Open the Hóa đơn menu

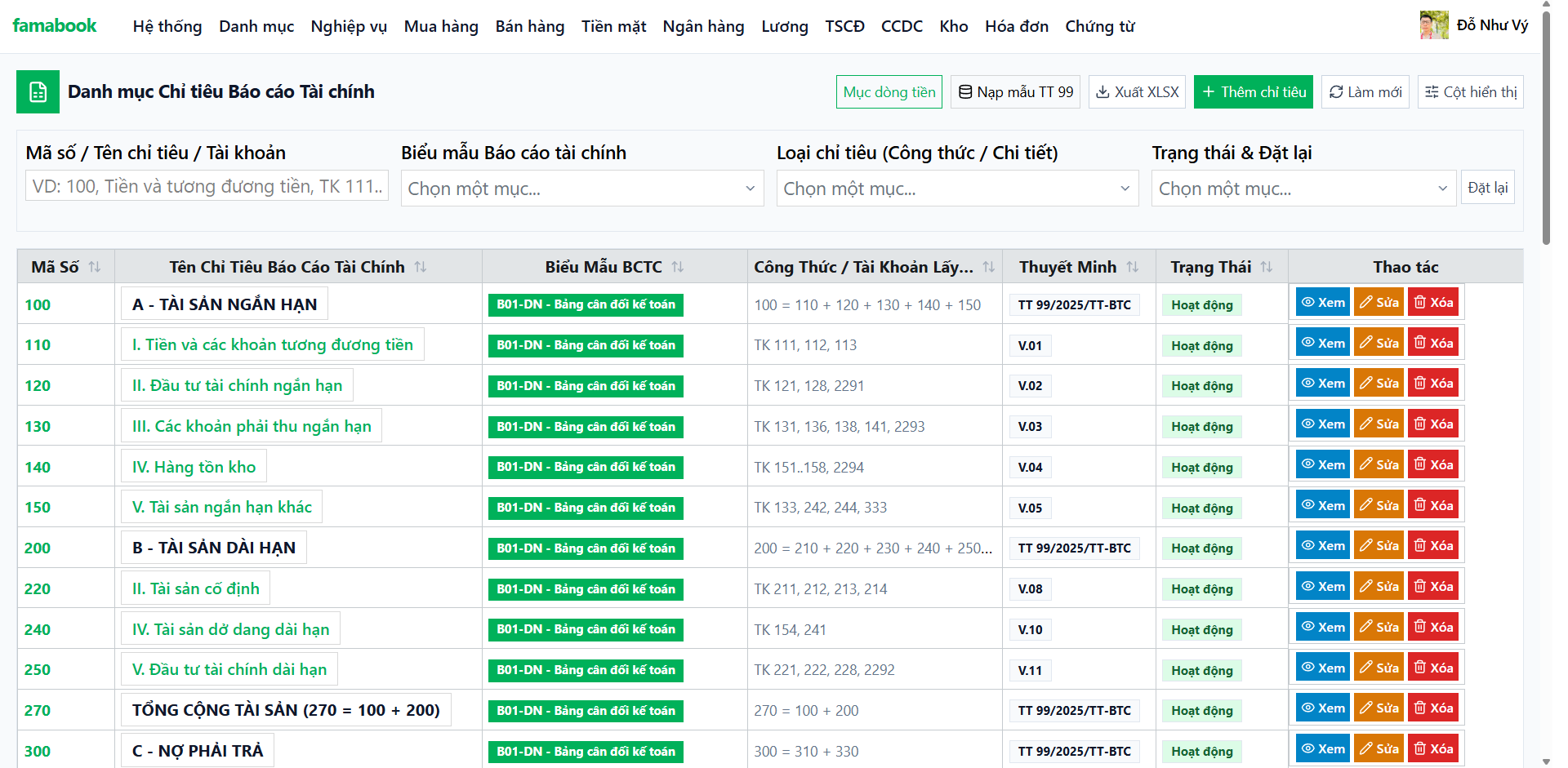(1017, 26)
